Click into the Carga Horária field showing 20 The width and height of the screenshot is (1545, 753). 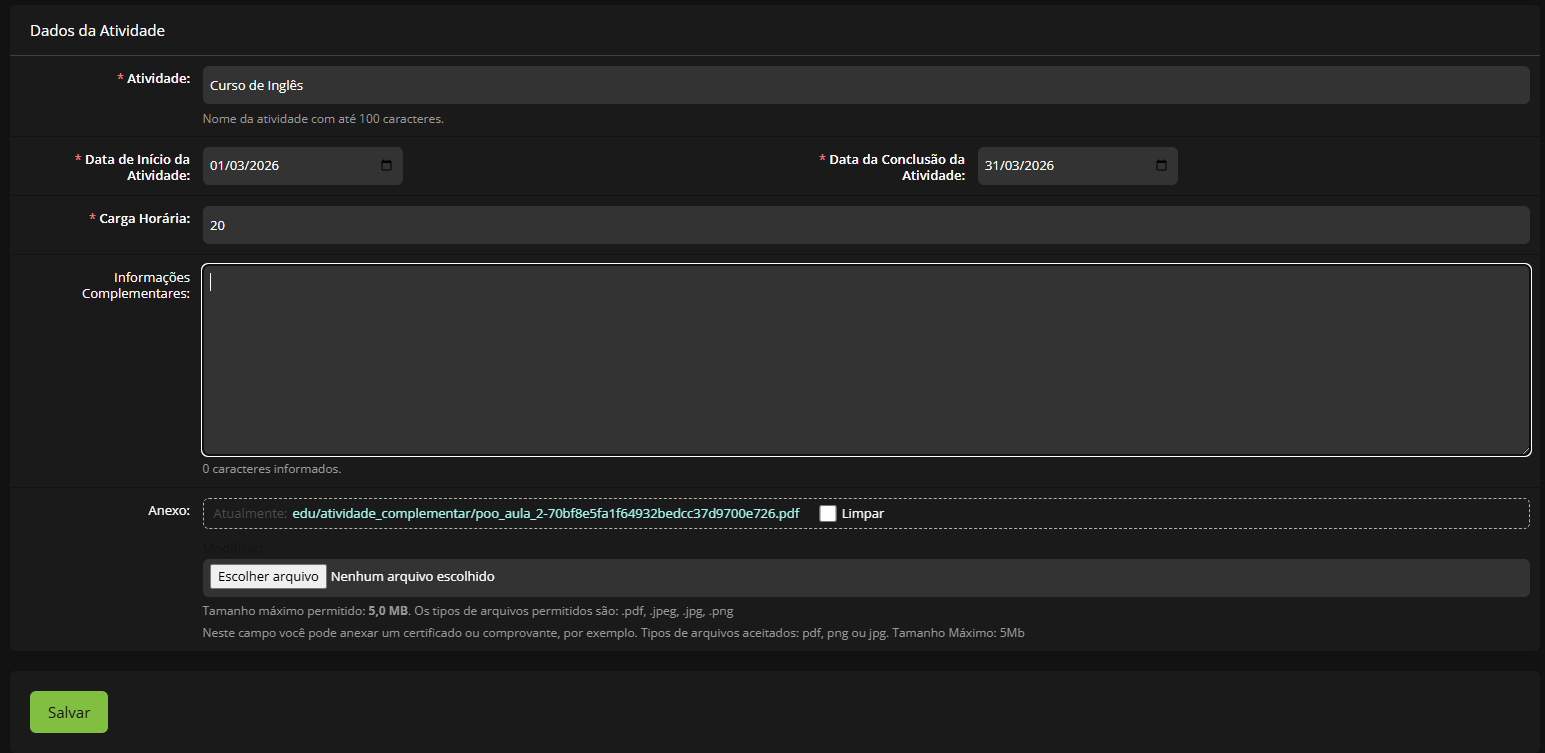(865, 226)
